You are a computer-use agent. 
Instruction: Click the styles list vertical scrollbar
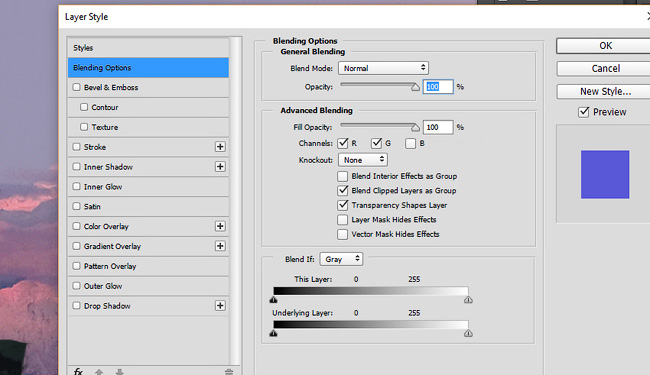pos(235,201)
